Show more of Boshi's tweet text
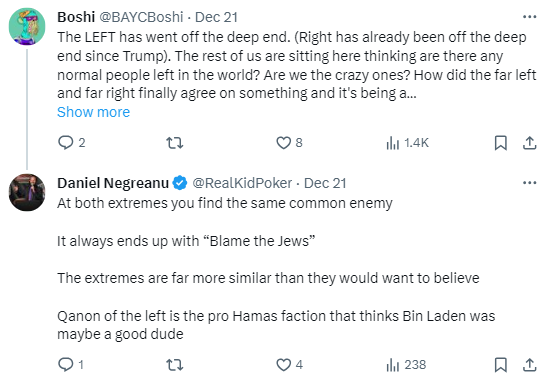 [93, 112]
